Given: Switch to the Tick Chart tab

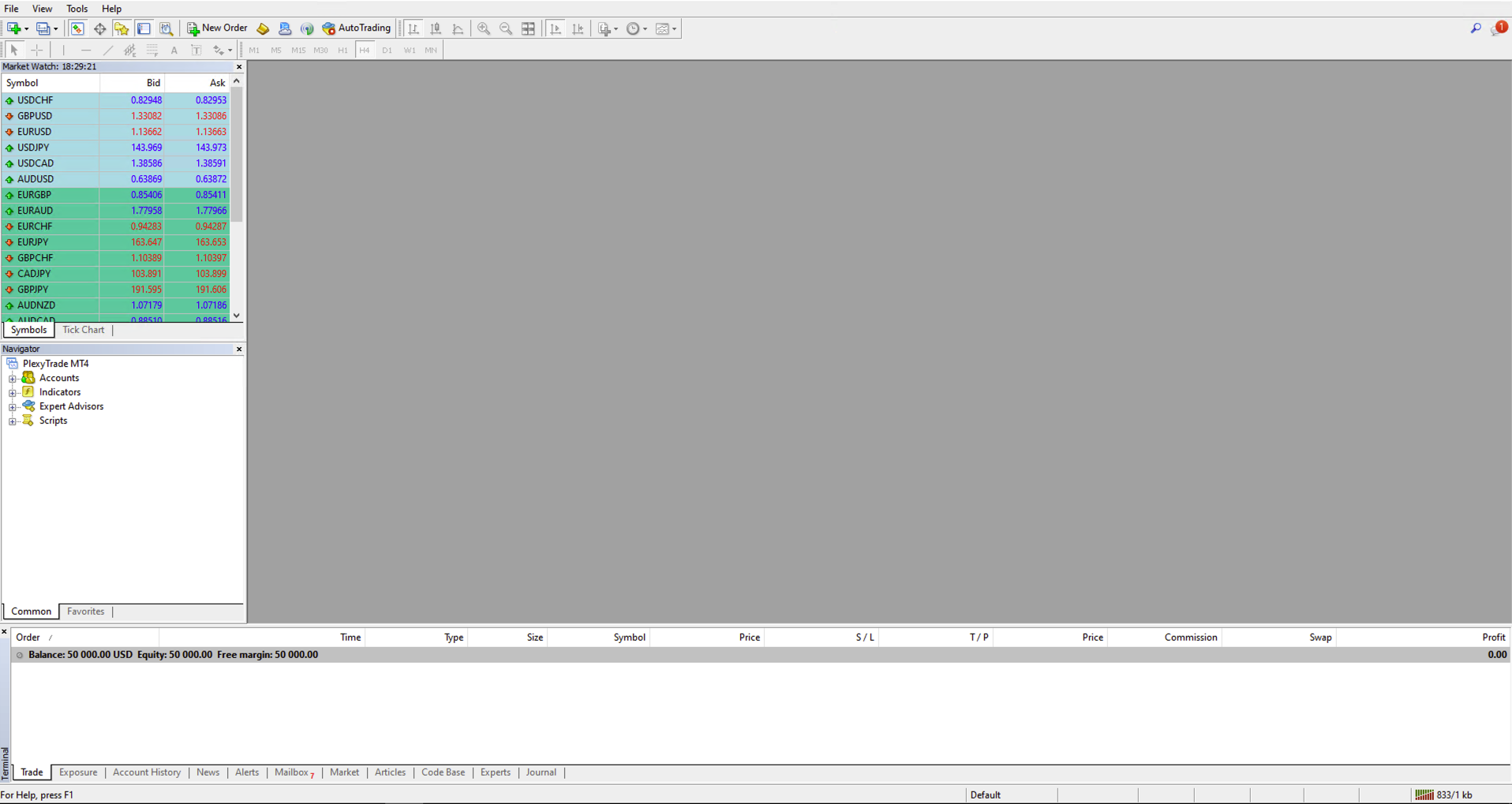Looking at the screenshot, I should 83,330.
